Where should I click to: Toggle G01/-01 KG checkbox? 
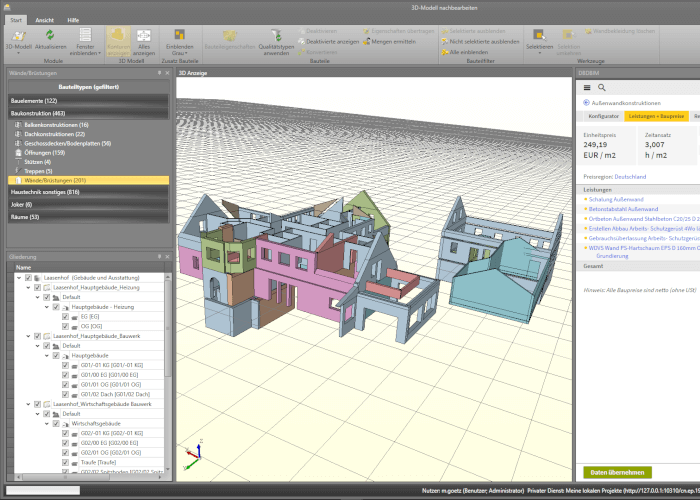[65, 365]
